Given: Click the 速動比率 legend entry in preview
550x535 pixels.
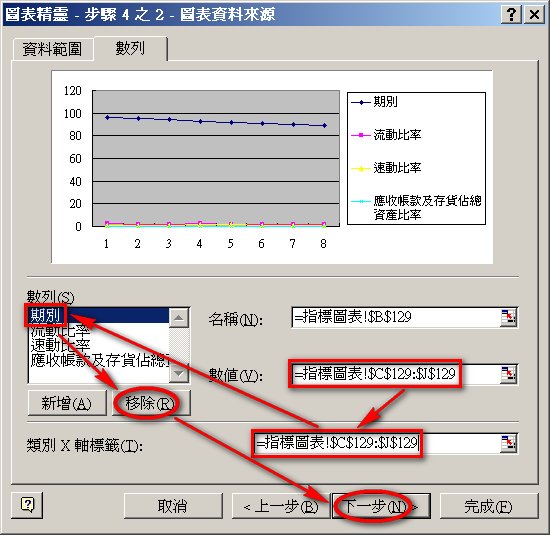Looking at the screenshot, I should point(386,168).
